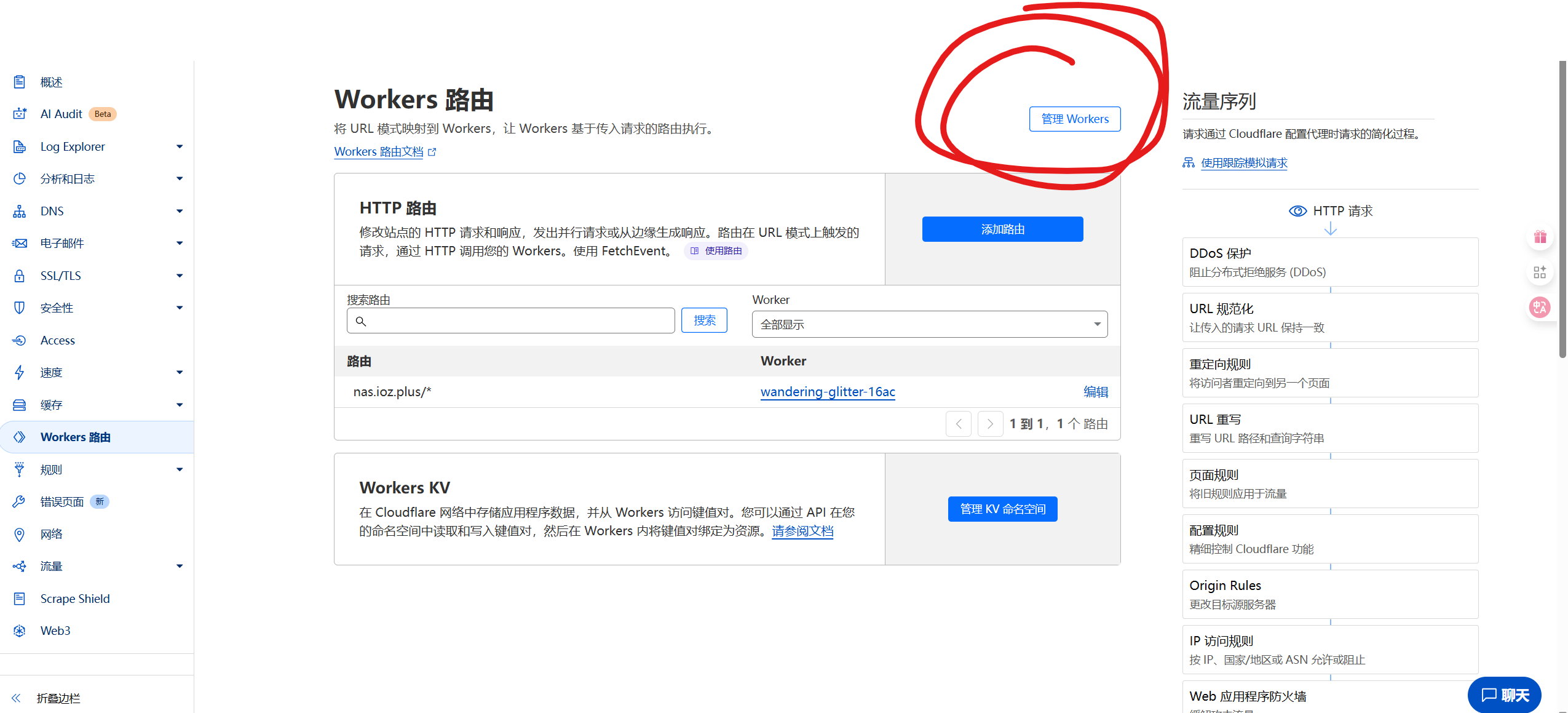Click the Scrape Shield page icon
This screenshot has height=713, width=1568.
point(20,599)
